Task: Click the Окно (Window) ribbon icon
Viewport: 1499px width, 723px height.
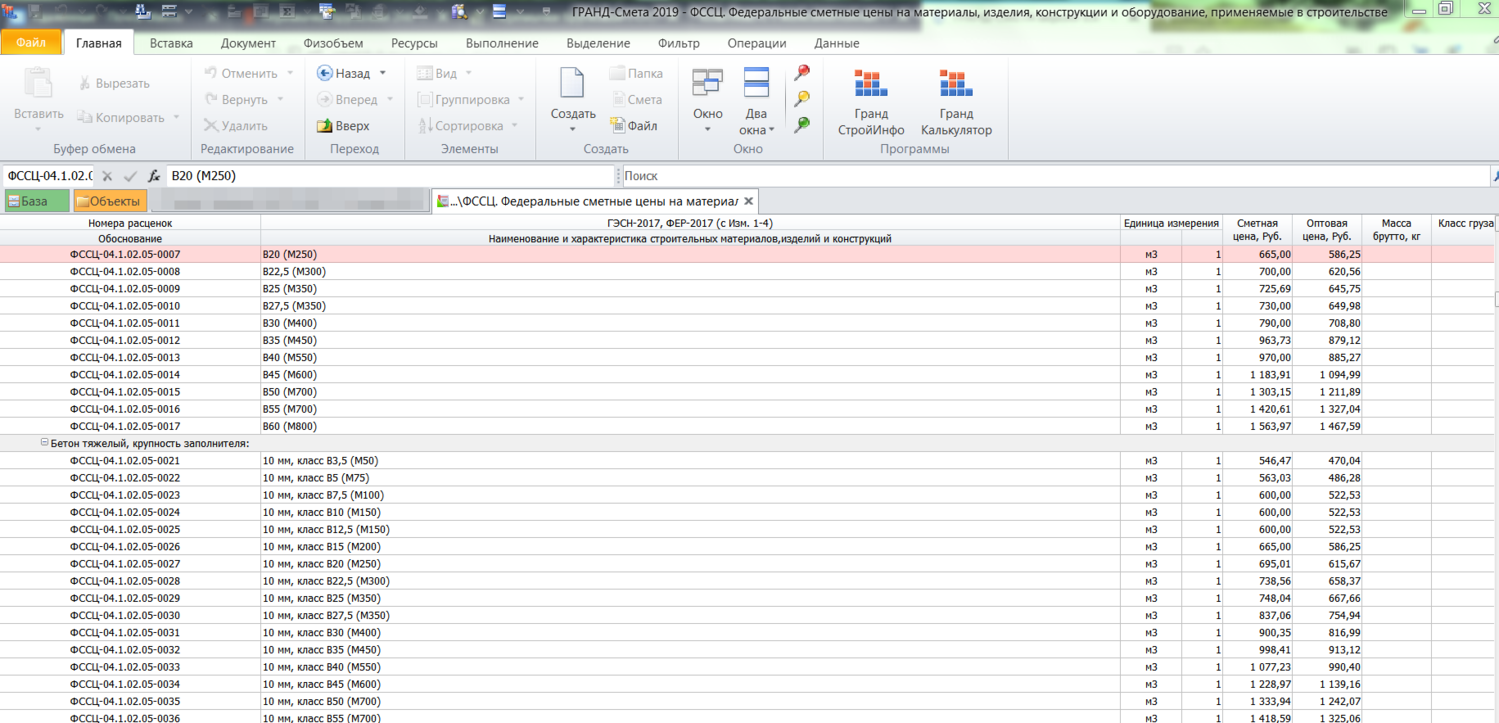Action: pos(707,83)
